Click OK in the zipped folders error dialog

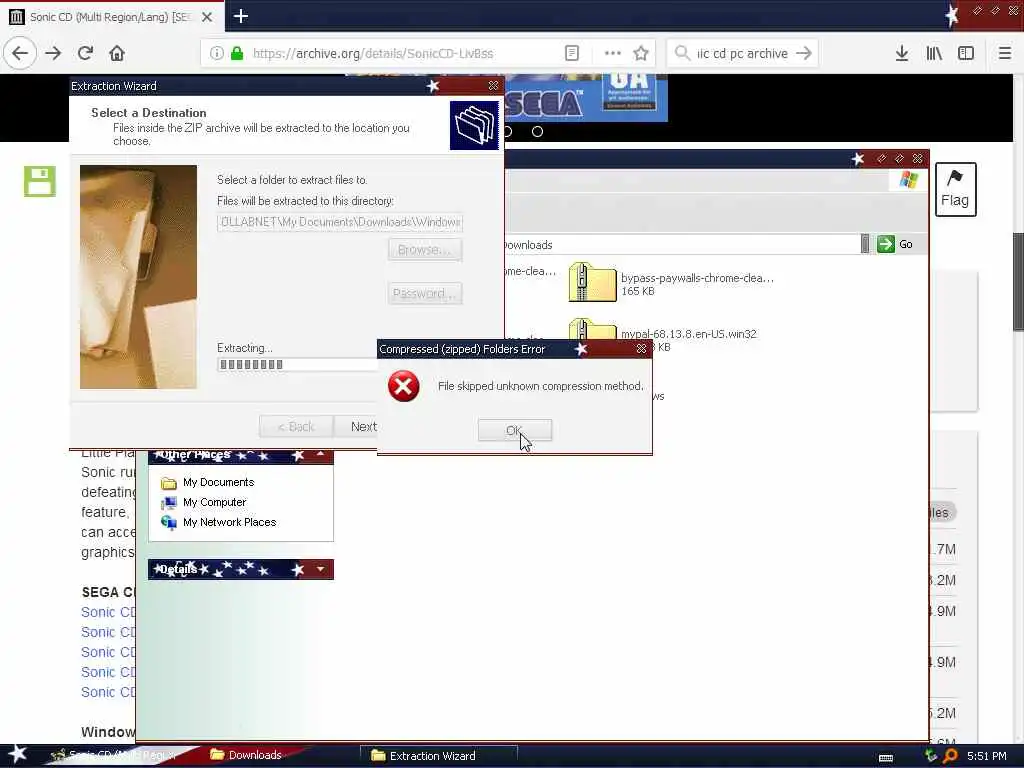coord(515,430)
